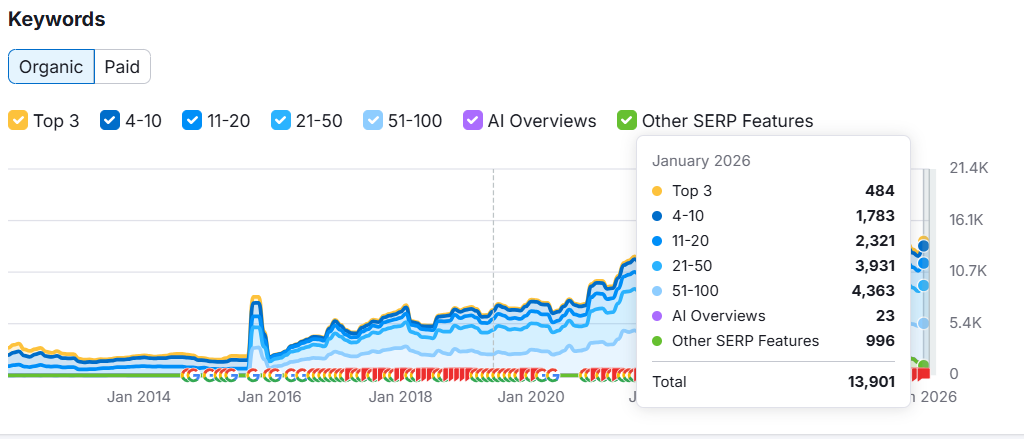Uncheck the Top 3 checkbox
The height and width of the screenshot is (439, 1024).
[x=18, y=121]
